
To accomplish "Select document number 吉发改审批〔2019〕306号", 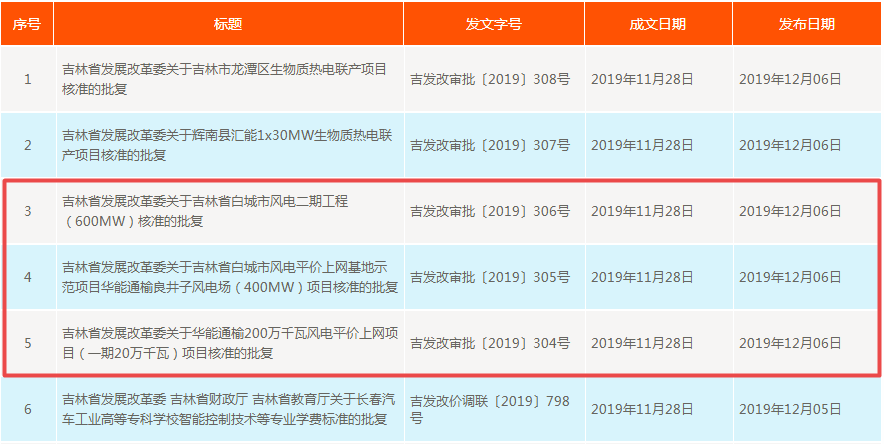I will click(x=490, y=211).
